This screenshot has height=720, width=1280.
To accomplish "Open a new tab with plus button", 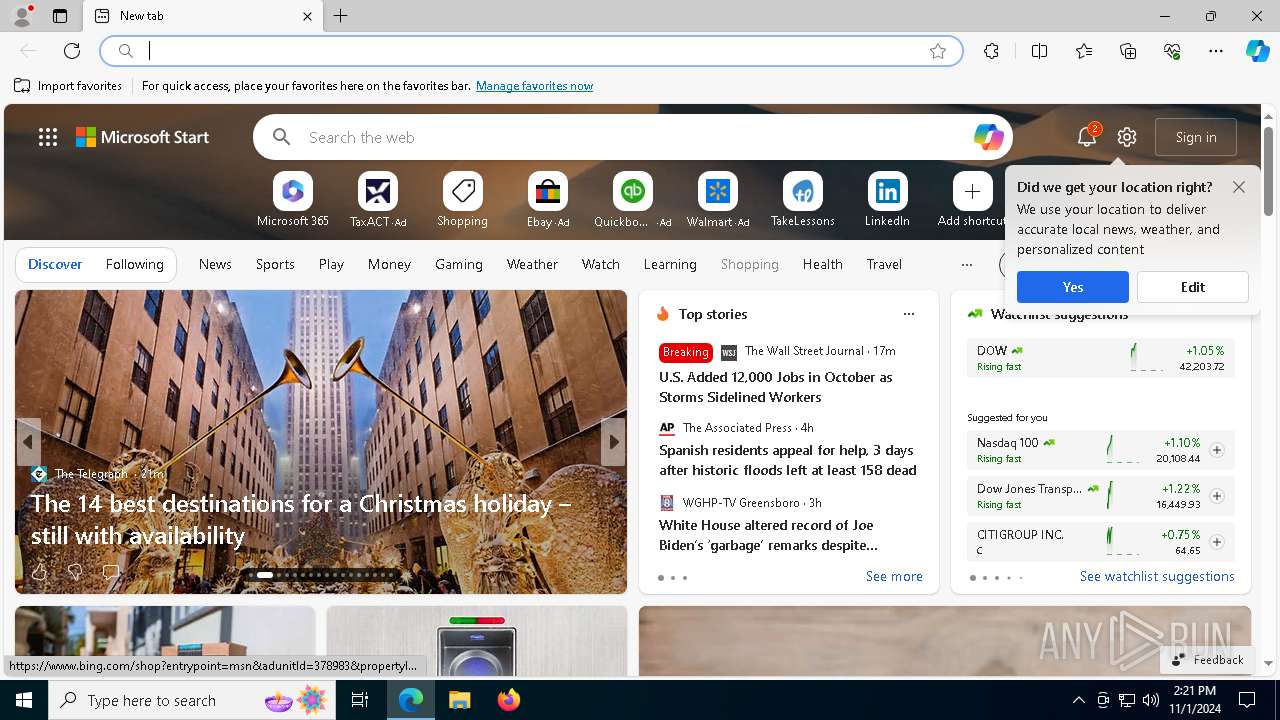I will [341, 16].
